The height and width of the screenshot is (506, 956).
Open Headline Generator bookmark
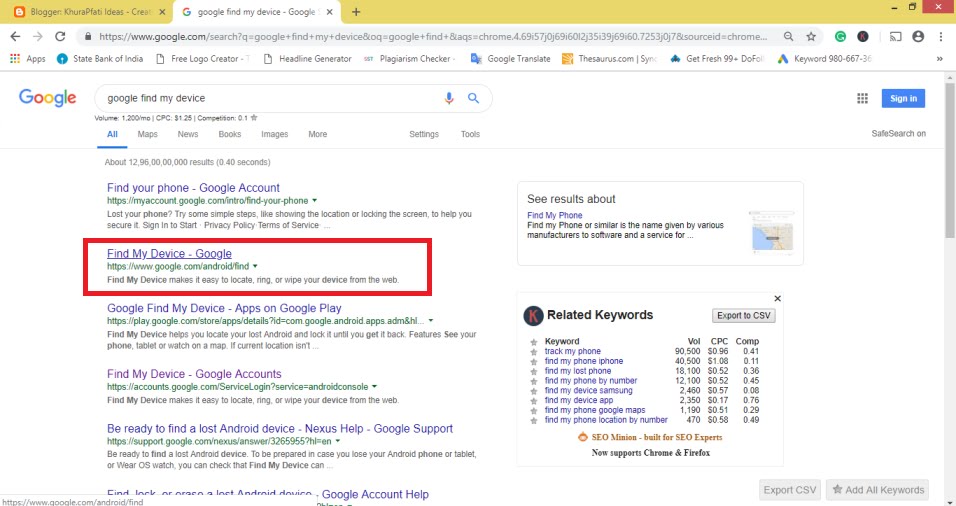coord(308,59)
